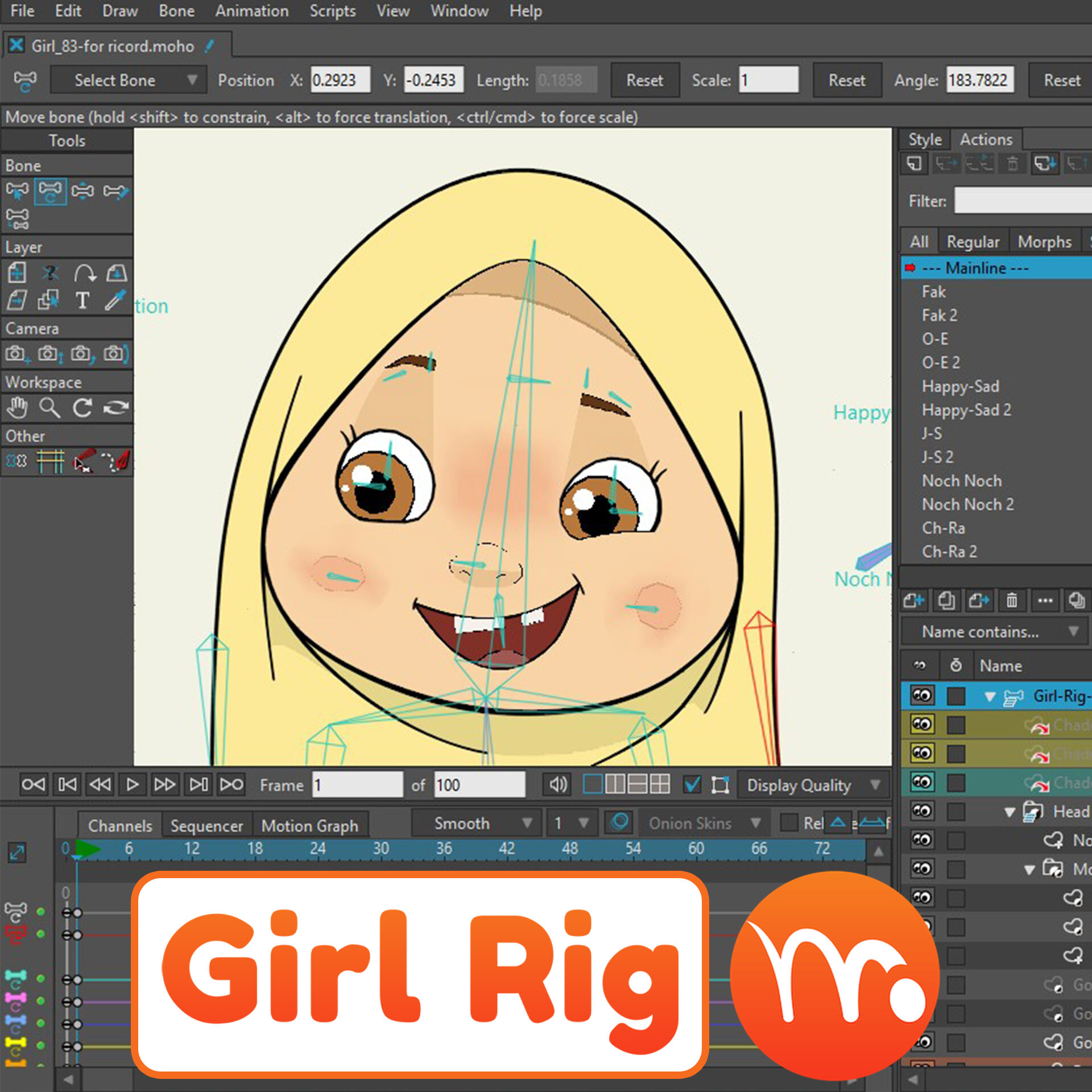Viewport: 1092px width, 1092px height.
Task: Create a new layer
Action: tap(914, 601)
